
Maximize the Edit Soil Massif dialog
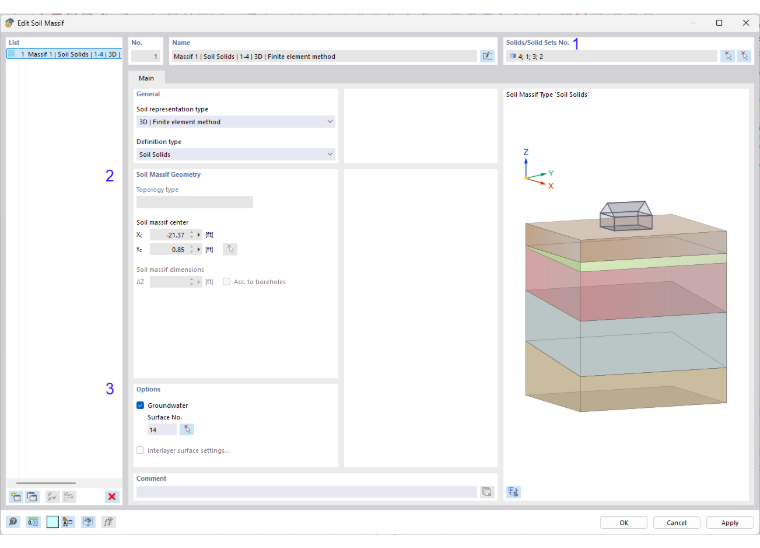click(x=719, y=23)
